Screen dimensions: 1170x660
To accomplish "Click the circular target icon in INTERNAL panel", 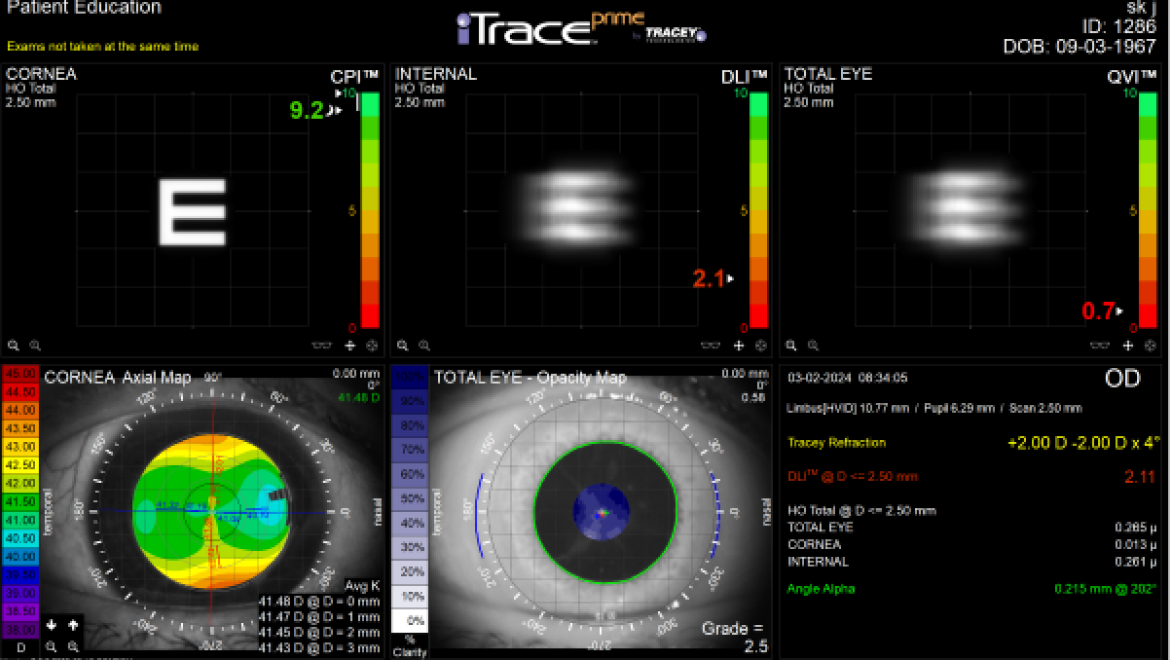I will [x=761, y=345].
